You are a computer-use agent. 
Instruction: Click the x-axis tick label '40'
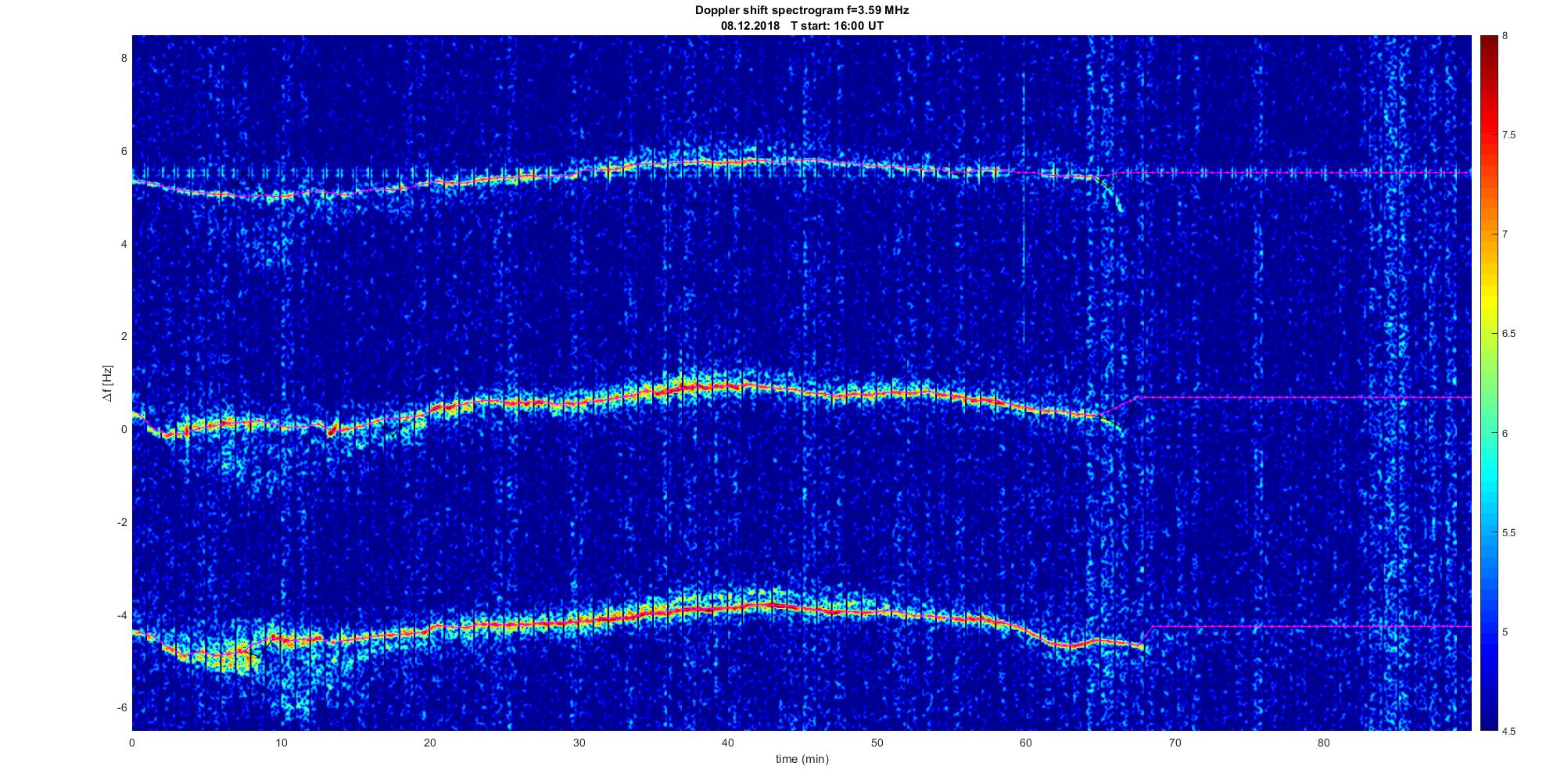pyautogui.click(x=728, y=743)
